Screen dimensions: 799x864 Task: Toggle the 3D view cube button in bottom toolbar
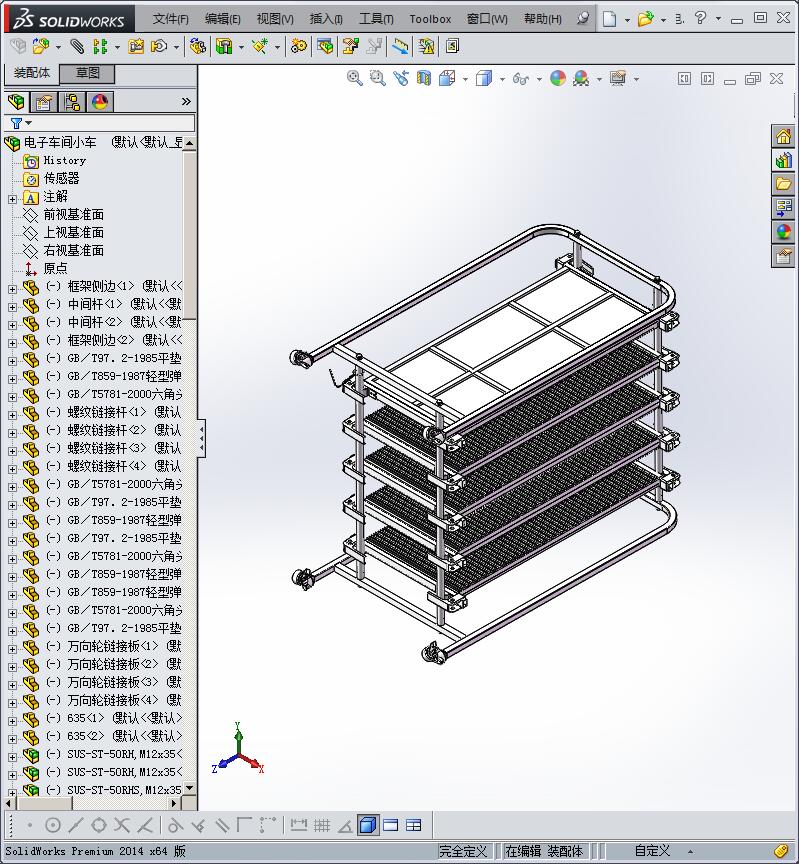point(368,825)
